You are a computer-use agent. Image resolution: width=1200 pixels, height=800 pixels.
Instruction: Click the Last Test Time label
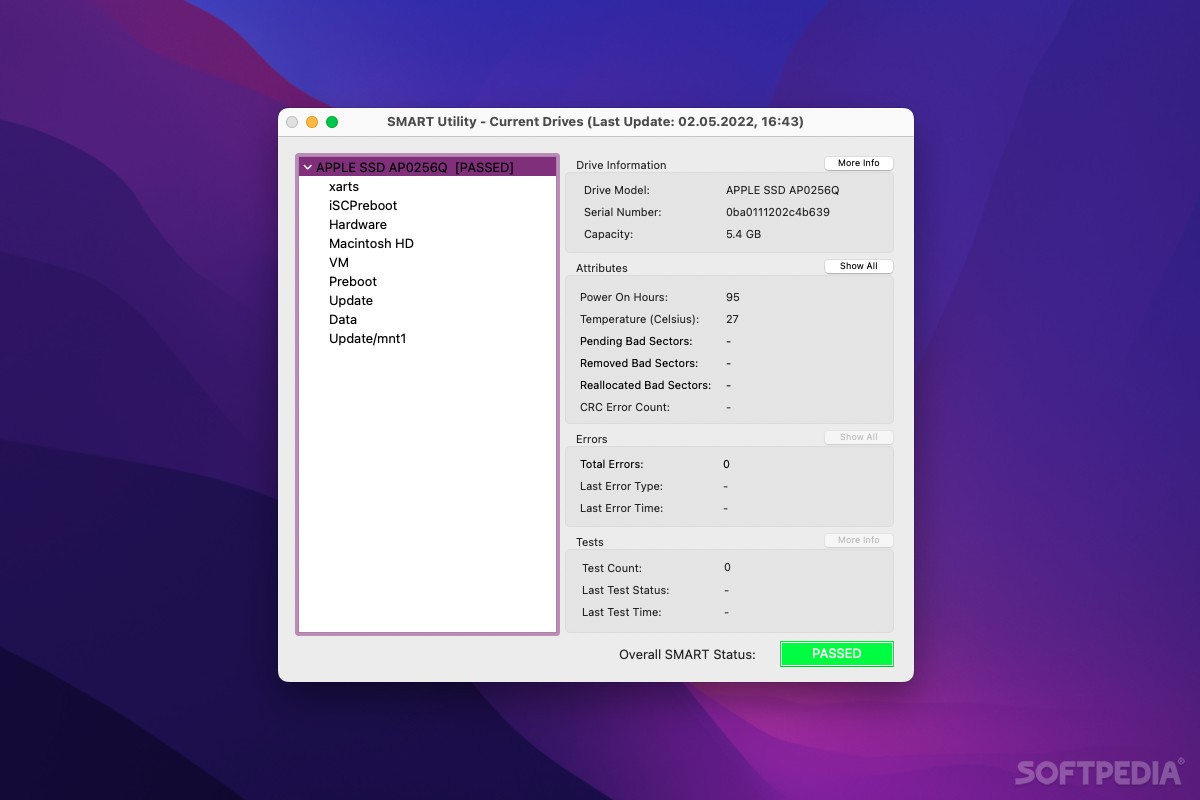coord(622,612)
